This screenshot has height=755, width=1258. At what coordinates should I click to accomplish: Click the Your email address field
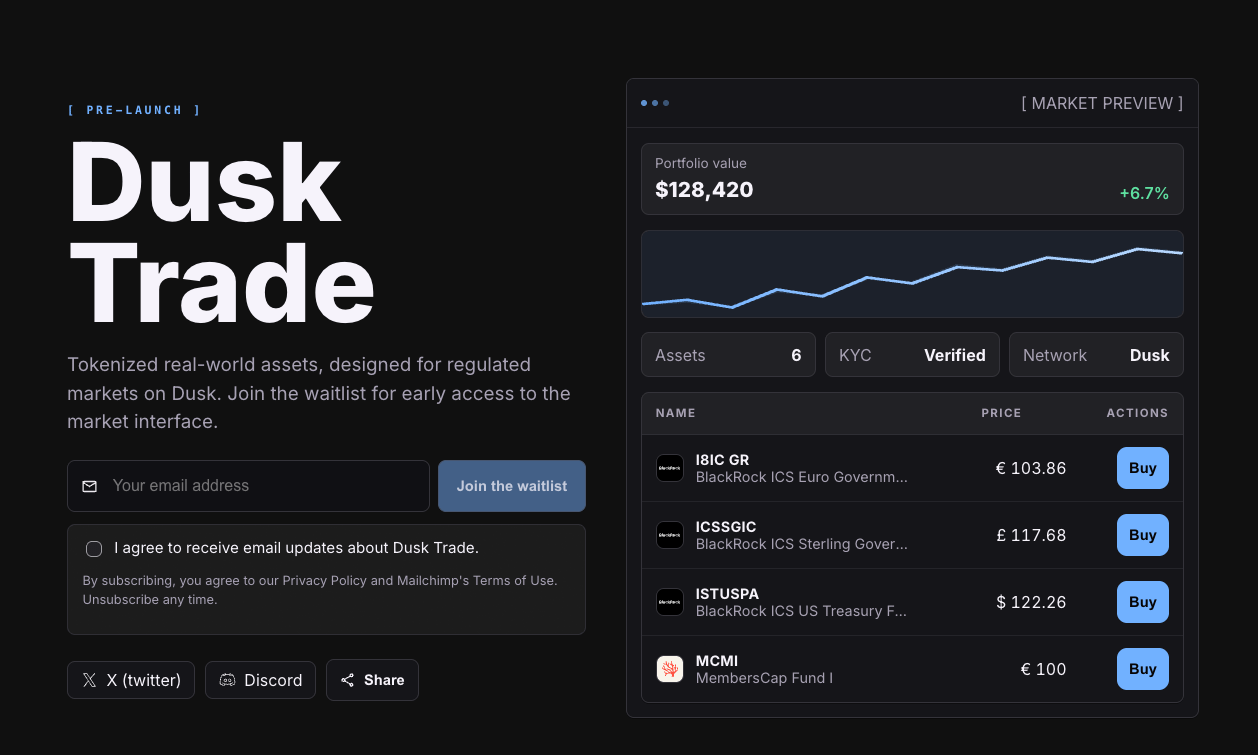[x=248, y=486]
